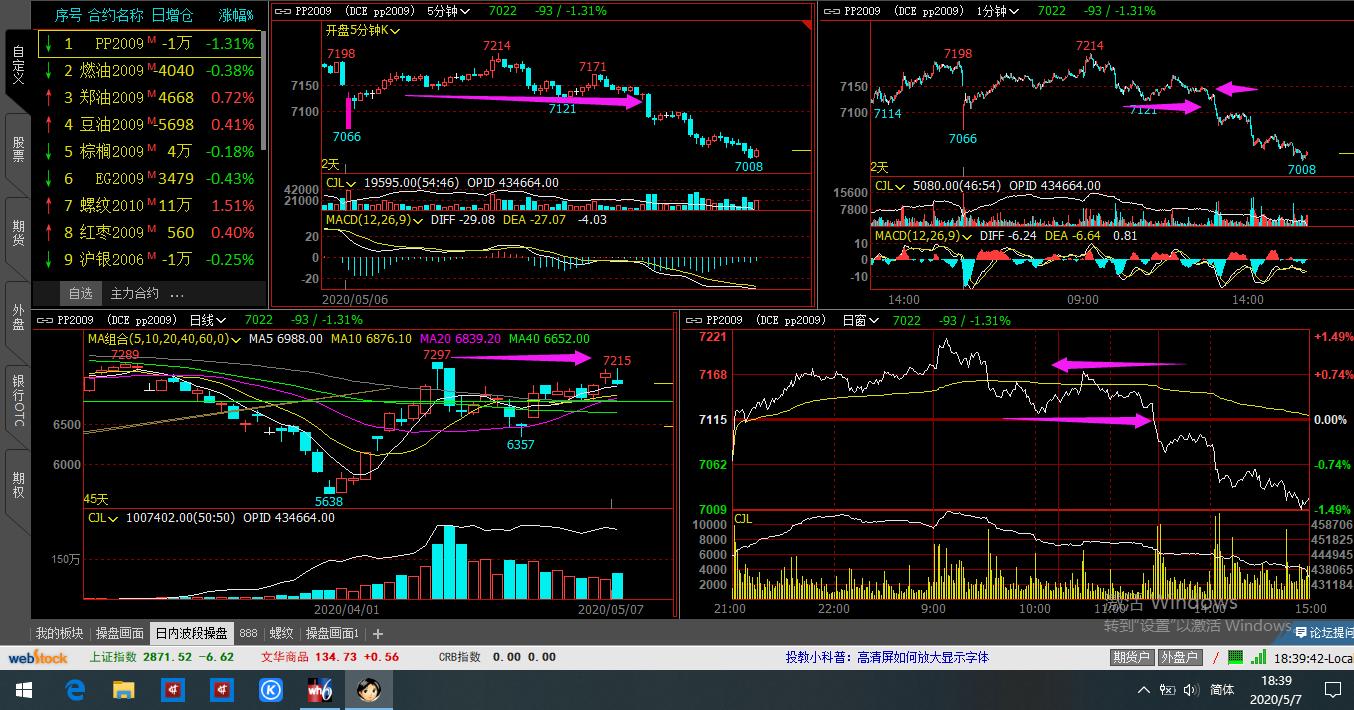Click the 外盘户 account button
The height and width of the screenshot is (710, 1354).
point(1179,658)
